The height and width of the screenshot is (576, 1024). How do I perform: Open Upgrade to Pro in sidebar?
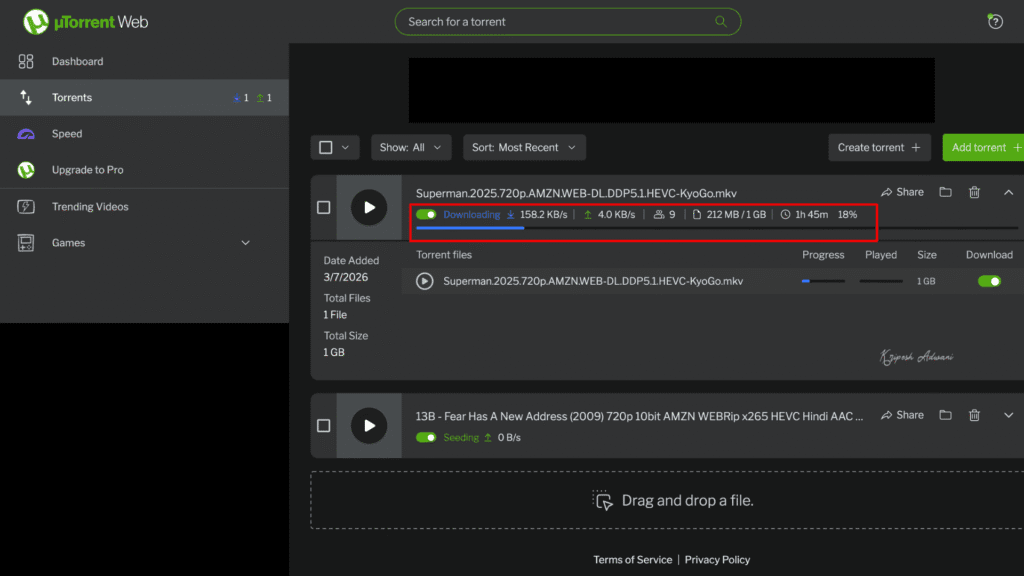coord(144,170)
